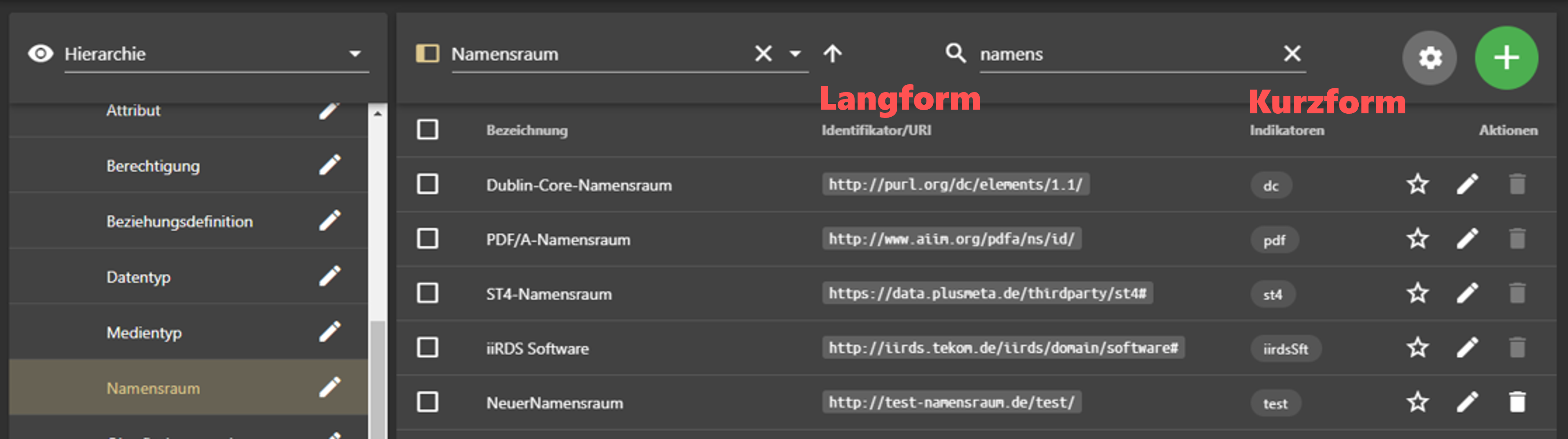
Task: Edit the ST4-Namensraum entry
Action: tap(1467, 293)
